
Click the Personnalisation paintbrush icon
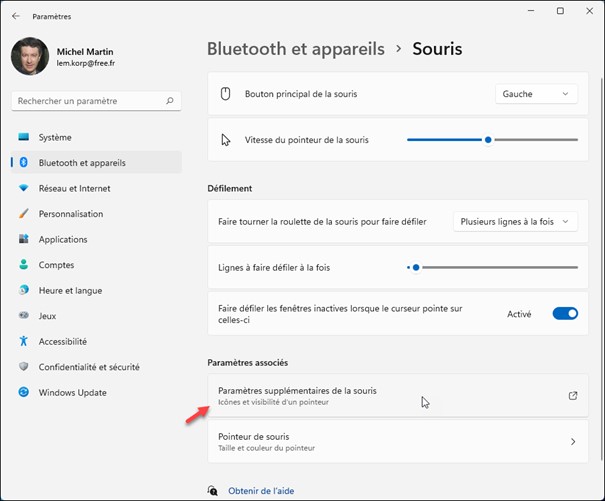pos(23,214)
